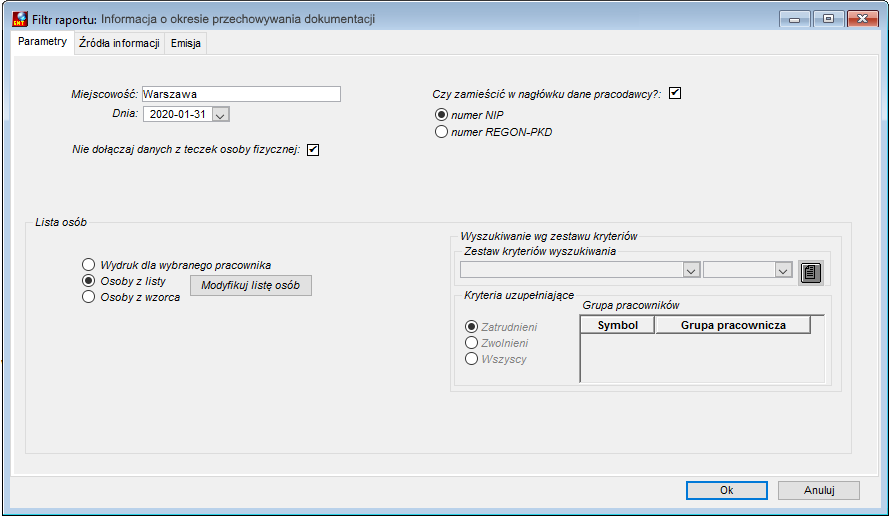Minimize the Filtr raportu window

[x=794, y=19]
